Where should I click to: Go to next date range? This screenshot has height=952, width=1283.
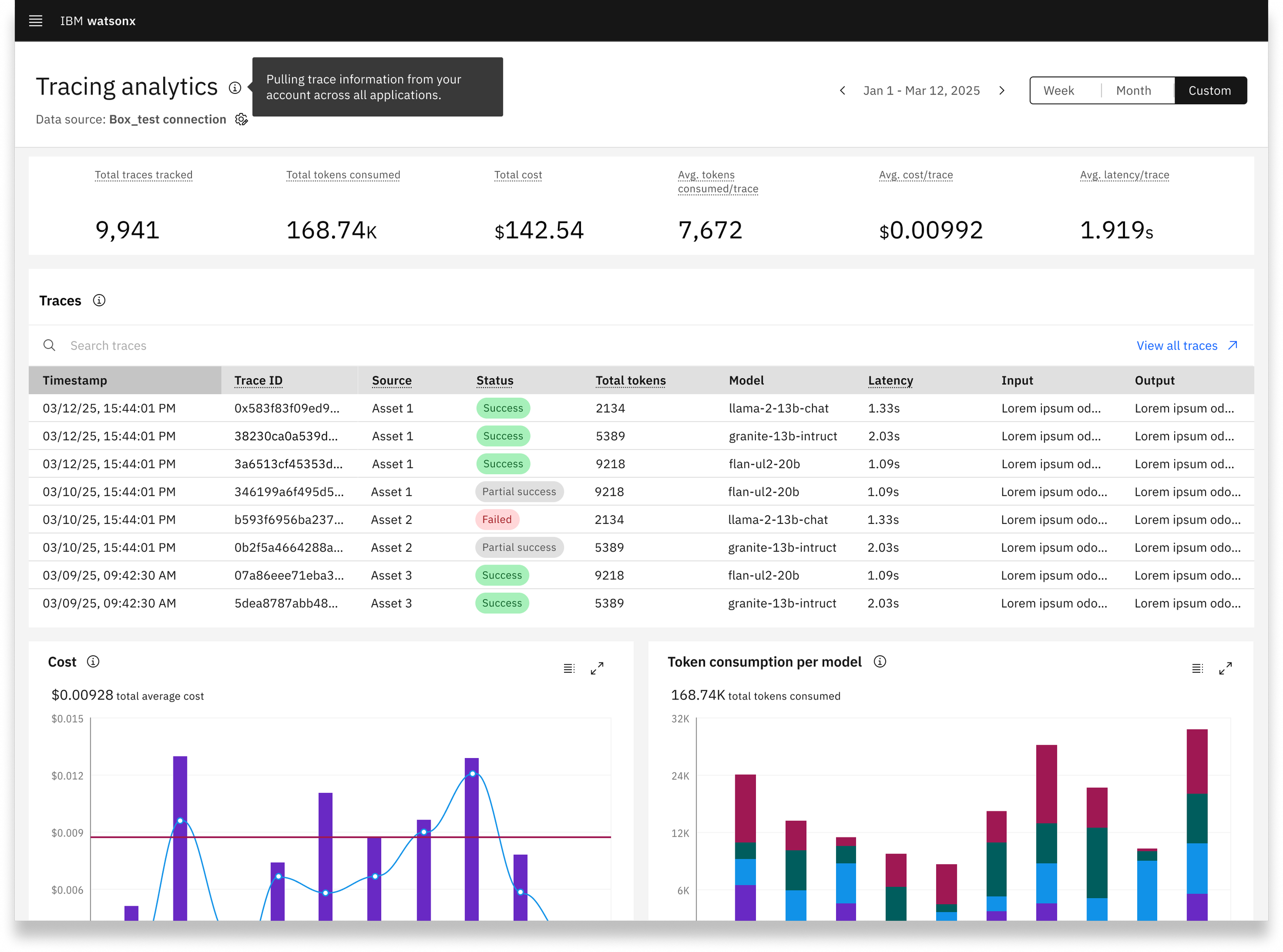click(x=1002, y=90)
